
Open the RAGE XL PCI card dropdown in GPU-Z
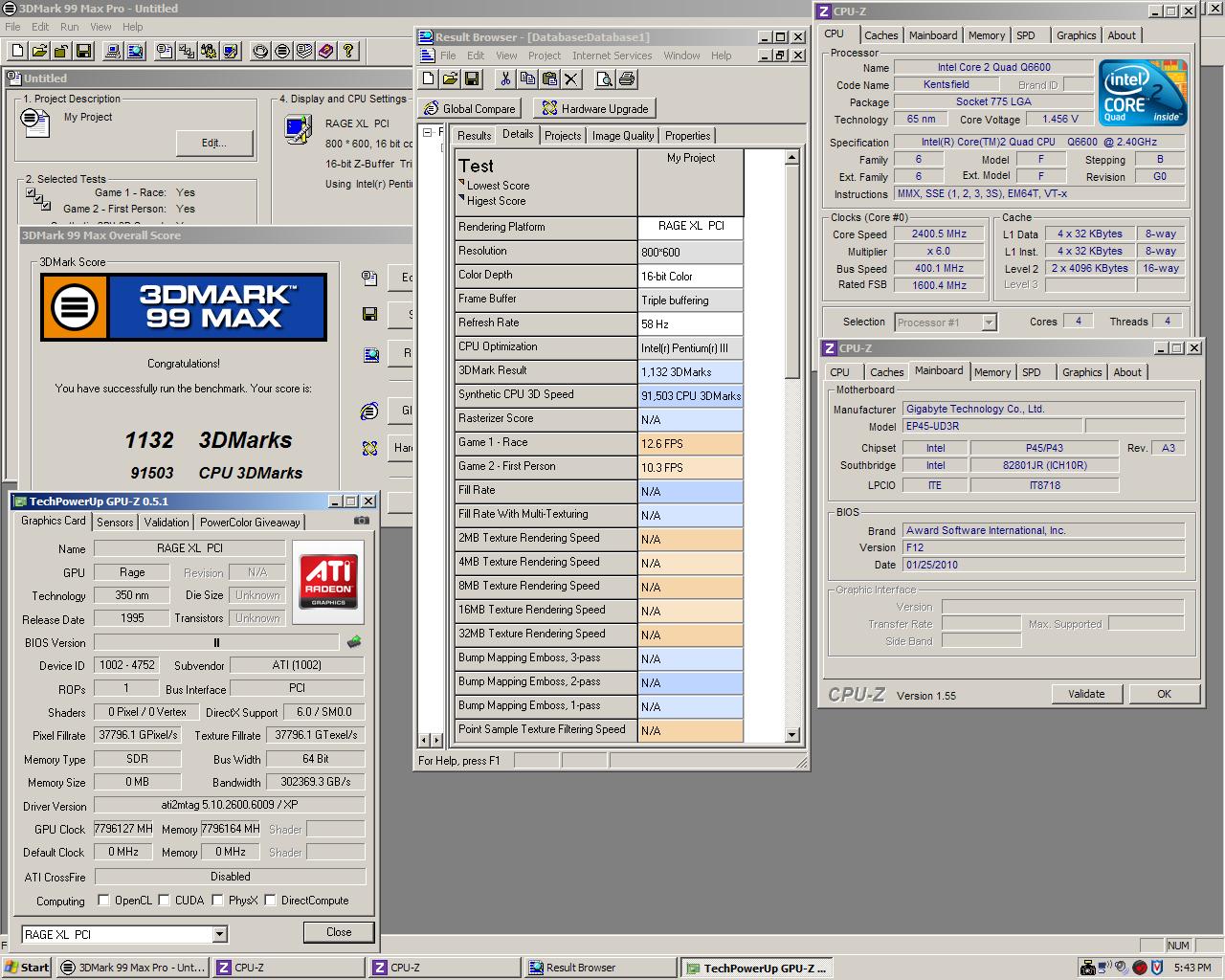coord(219,934)
